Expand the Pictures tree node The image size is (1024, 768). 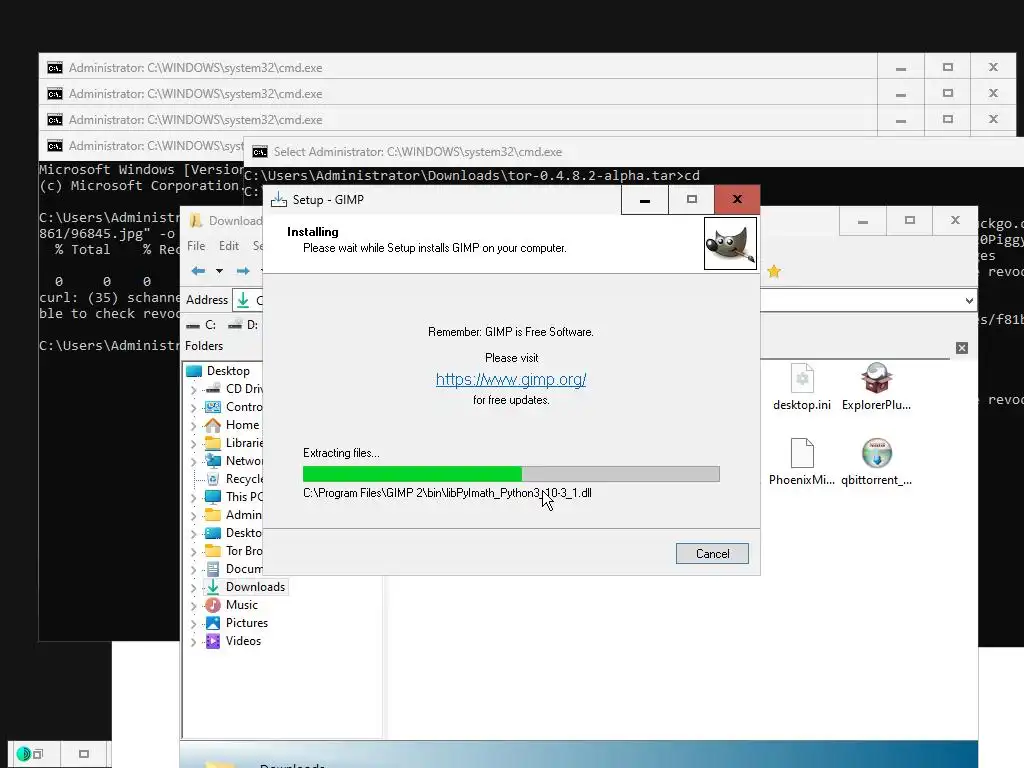point(193,624)
